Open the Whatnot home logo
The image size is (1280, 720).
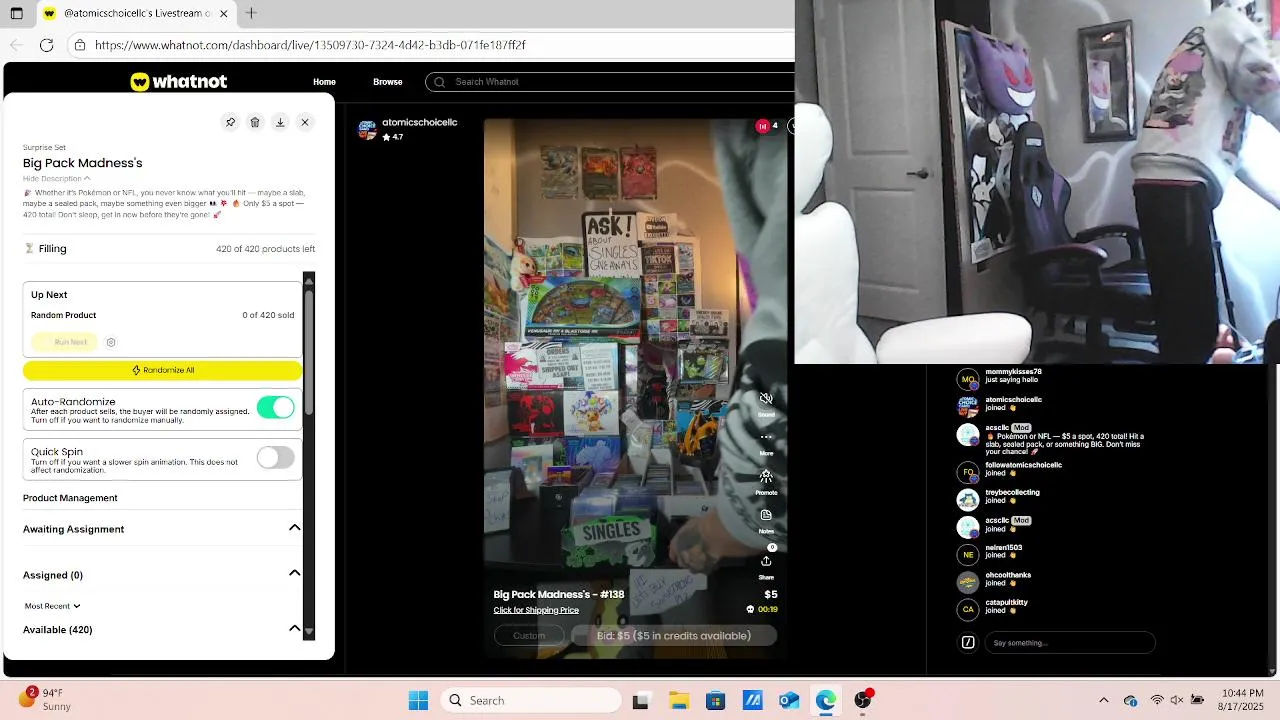[179, 82]
